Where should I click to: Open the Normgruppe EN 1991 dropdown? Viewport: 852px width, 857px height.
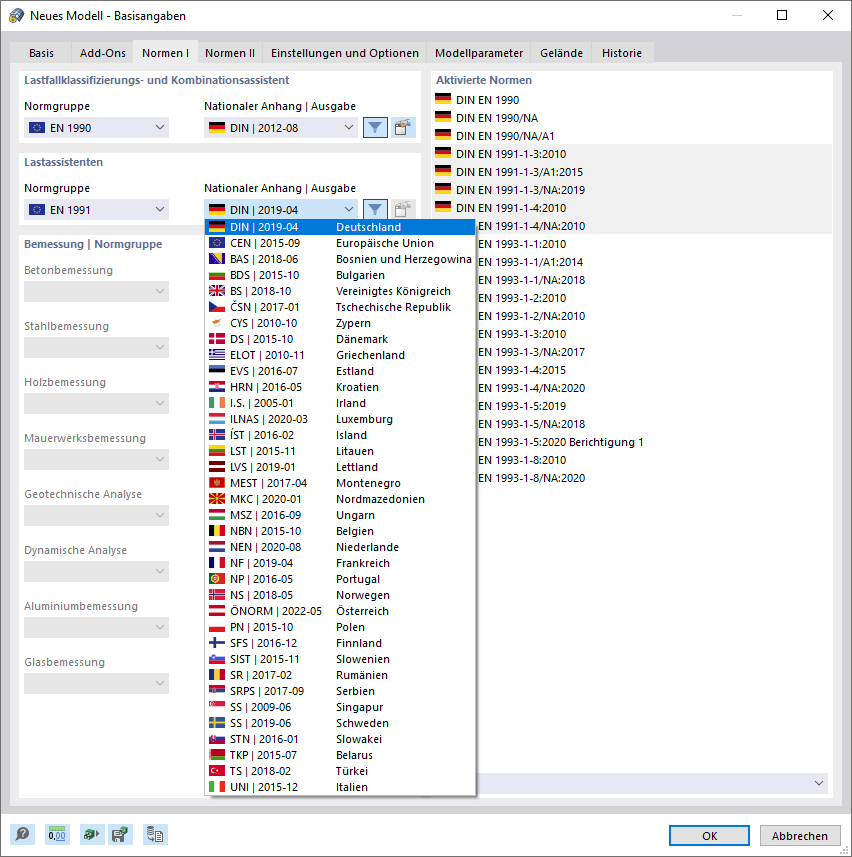[96, 209]
